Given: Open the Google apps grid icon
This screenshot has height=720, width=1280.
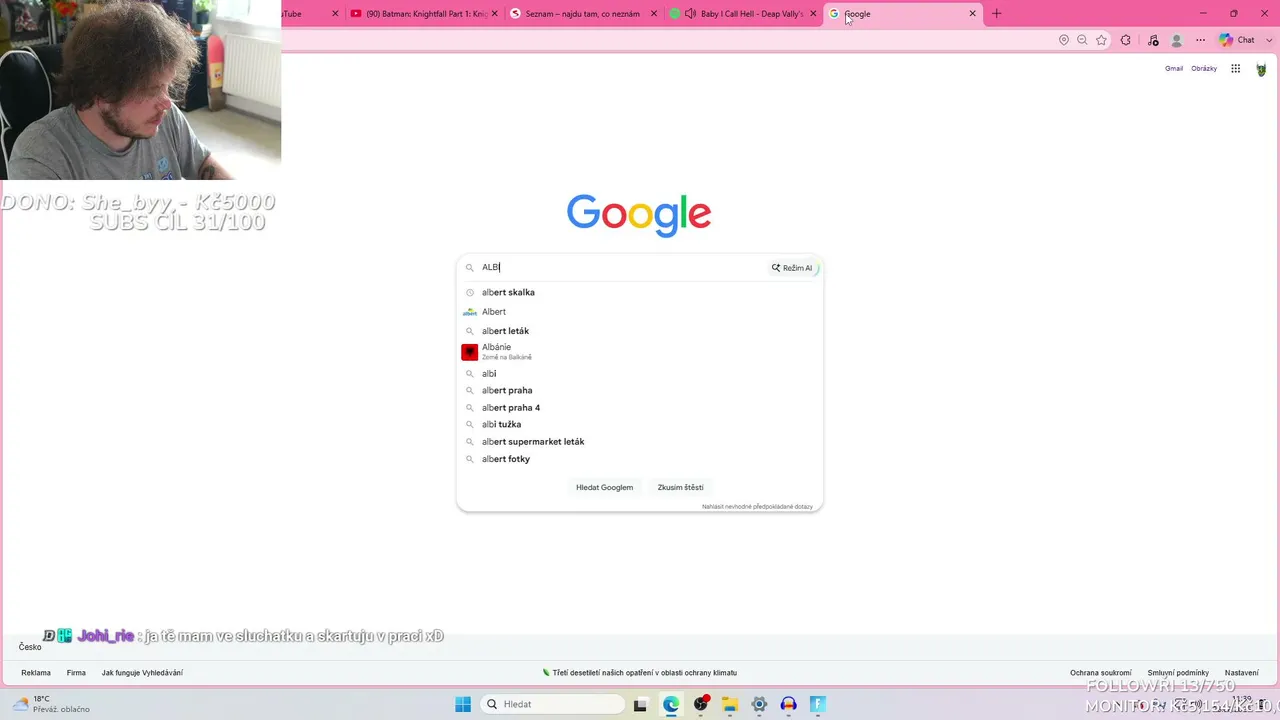Looking at the screenshot, I should tap(1236, 69).
